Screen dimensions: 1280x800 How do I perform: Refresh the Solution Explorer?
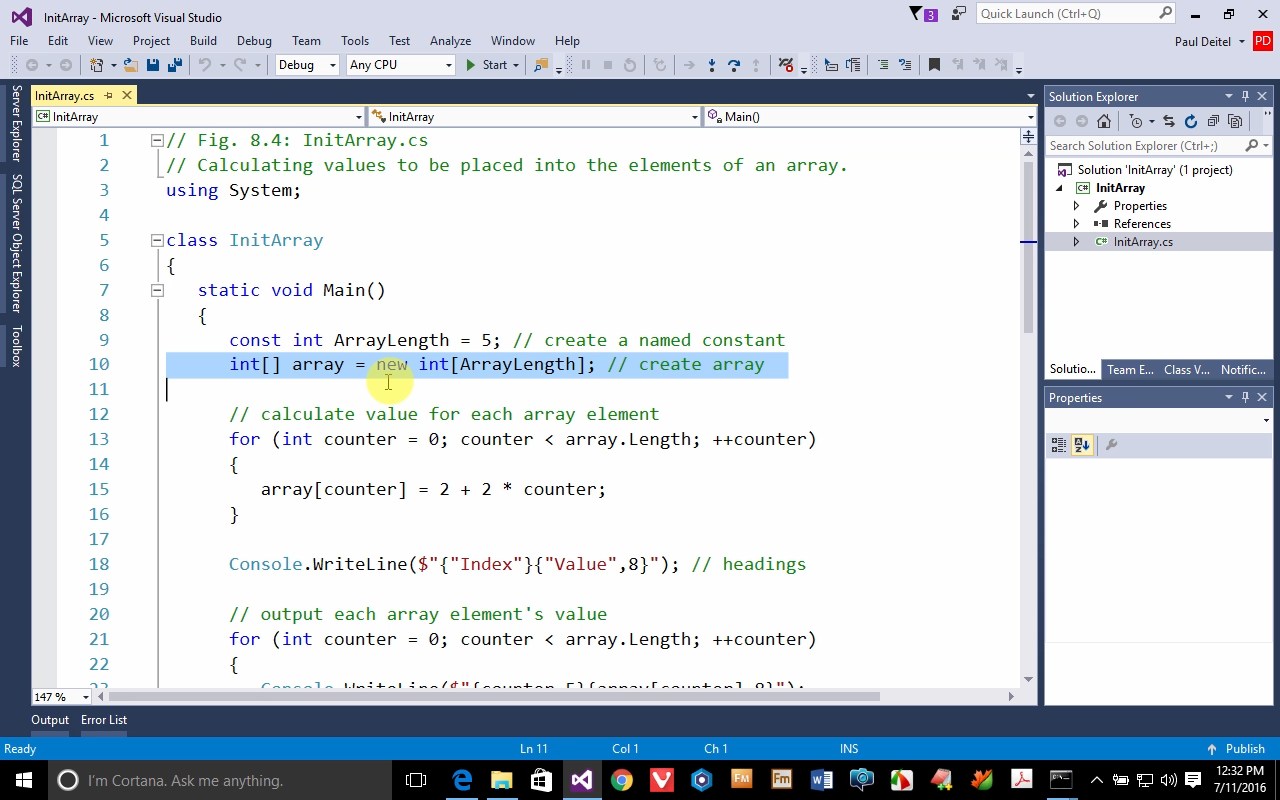pyautogui.click(x=1190, y=121)
